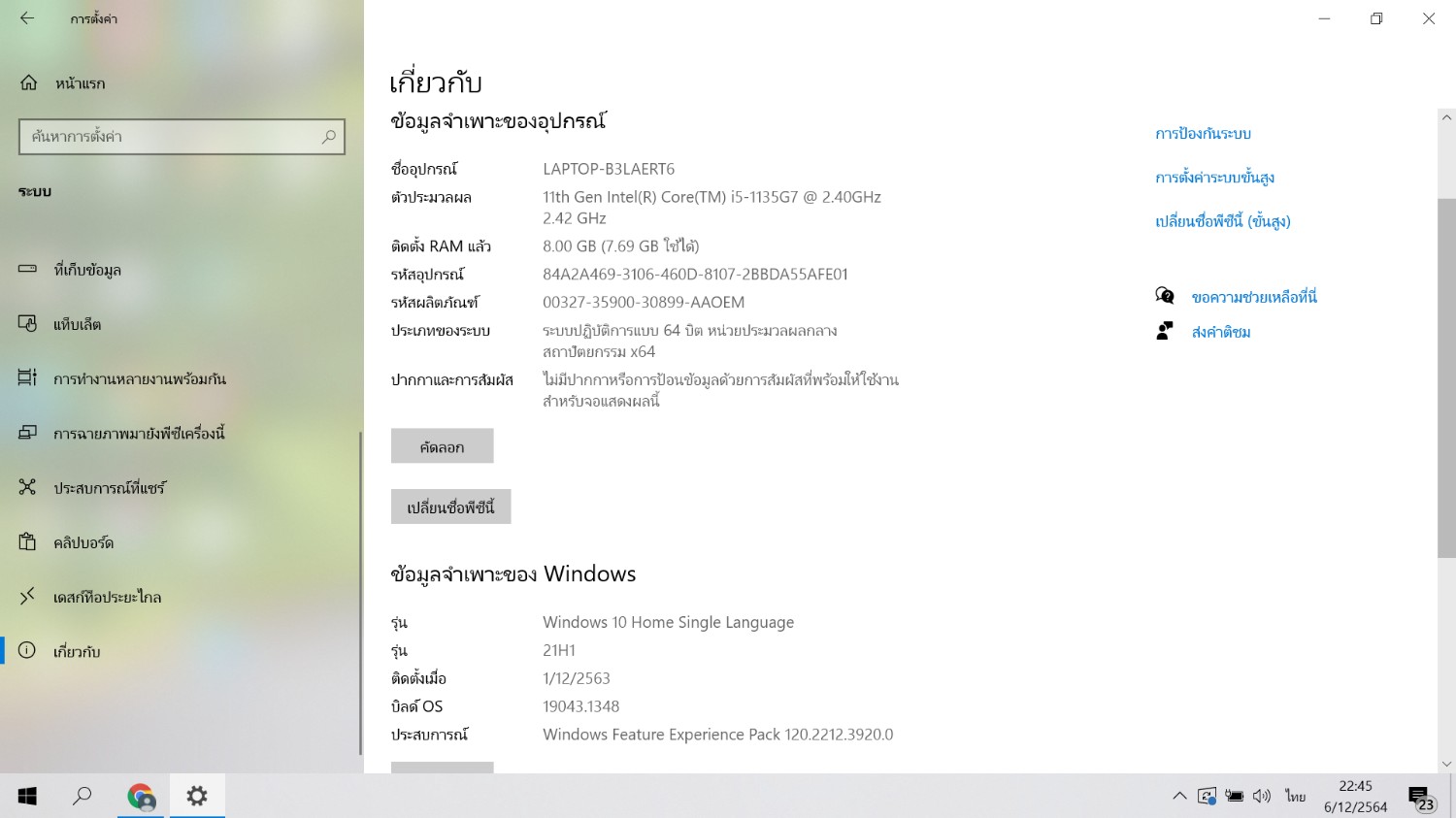Select ประสบการณ์ที่แชร์ menu item

(x=181, y=488)
